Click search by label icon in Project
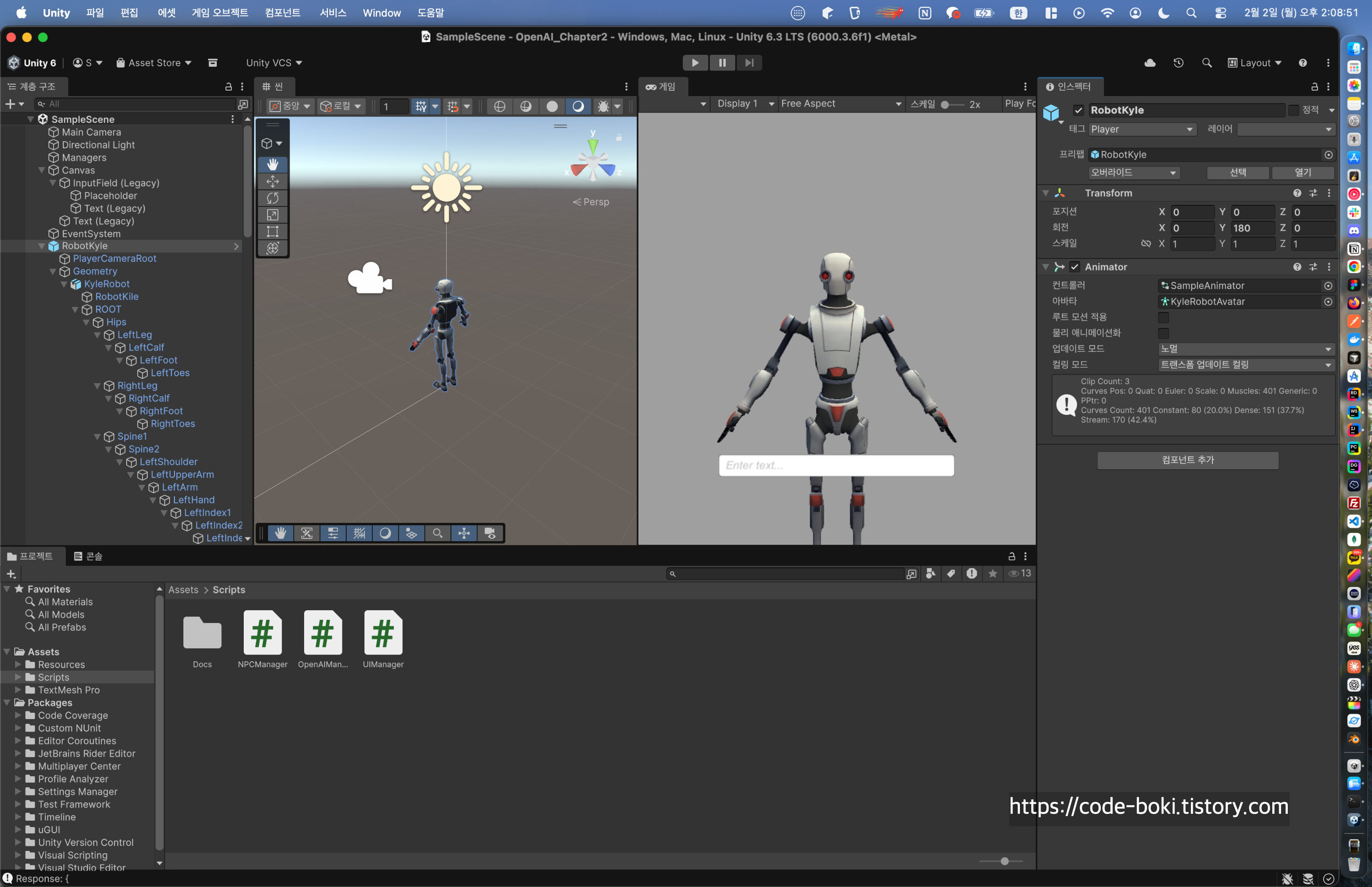The width and height of the screenshot is (1372, 887). coord(951,574)
